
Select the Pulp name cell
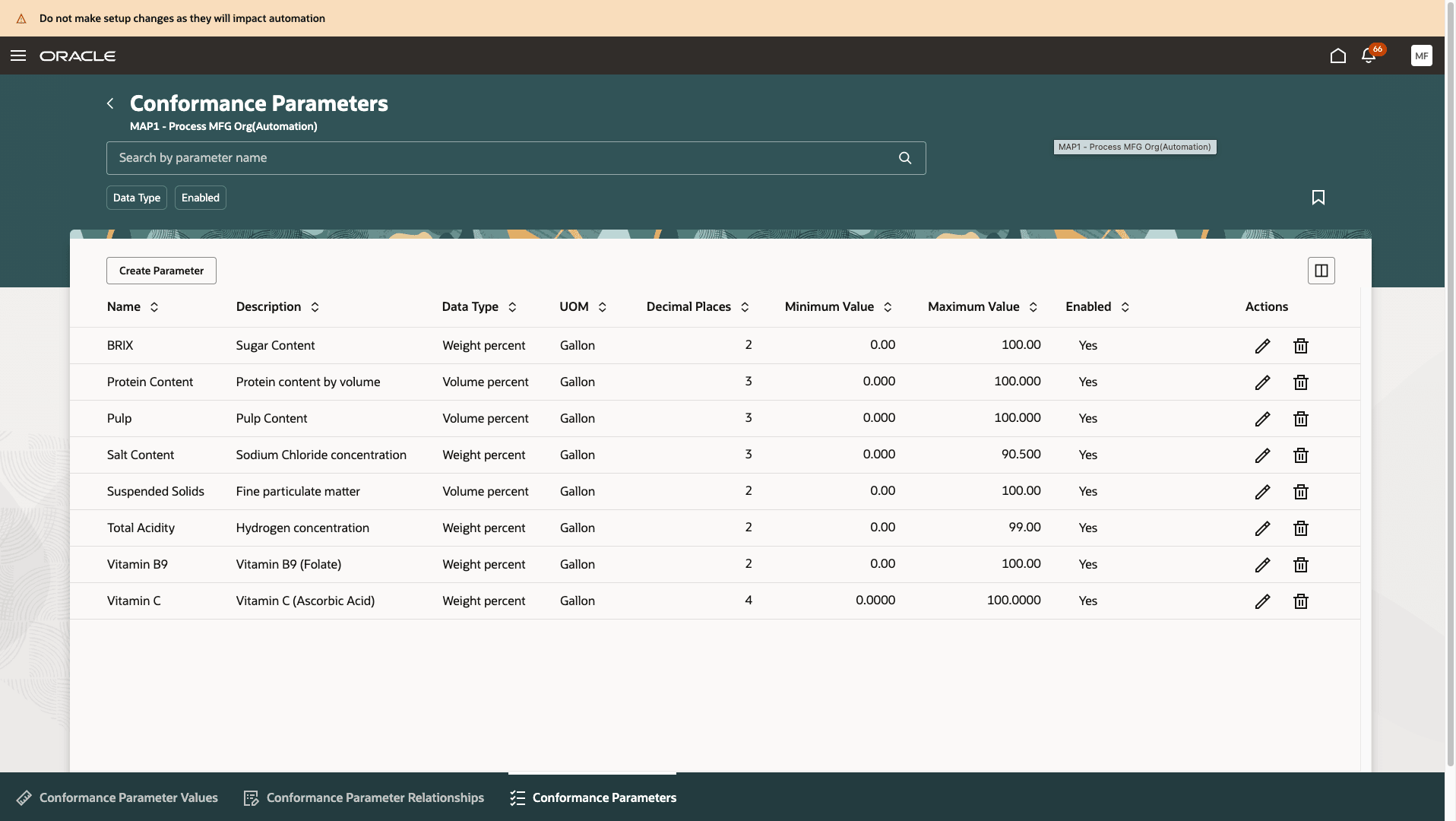click(119, 419)
